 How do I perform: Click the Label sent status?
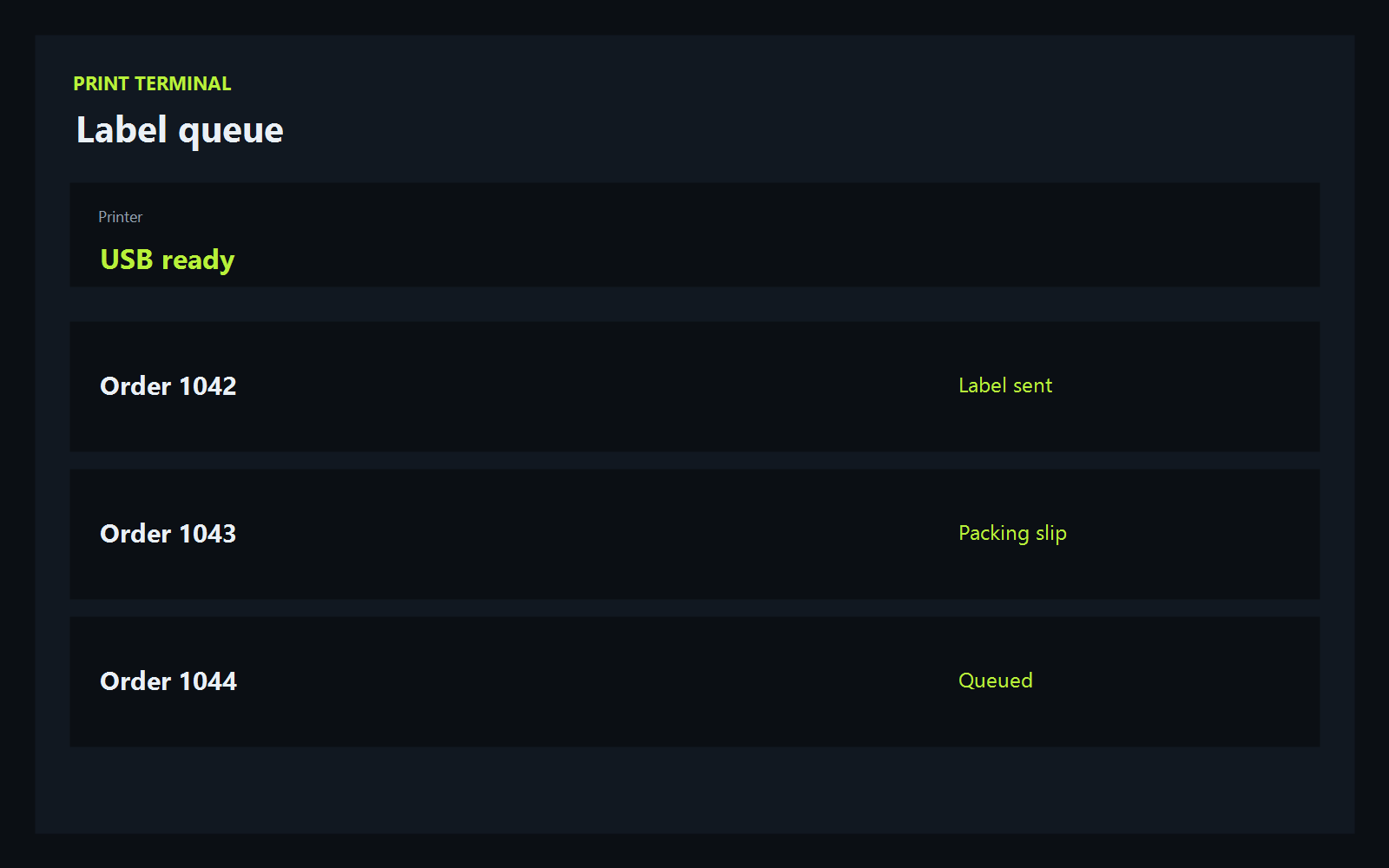click(x=1005, y=385)
